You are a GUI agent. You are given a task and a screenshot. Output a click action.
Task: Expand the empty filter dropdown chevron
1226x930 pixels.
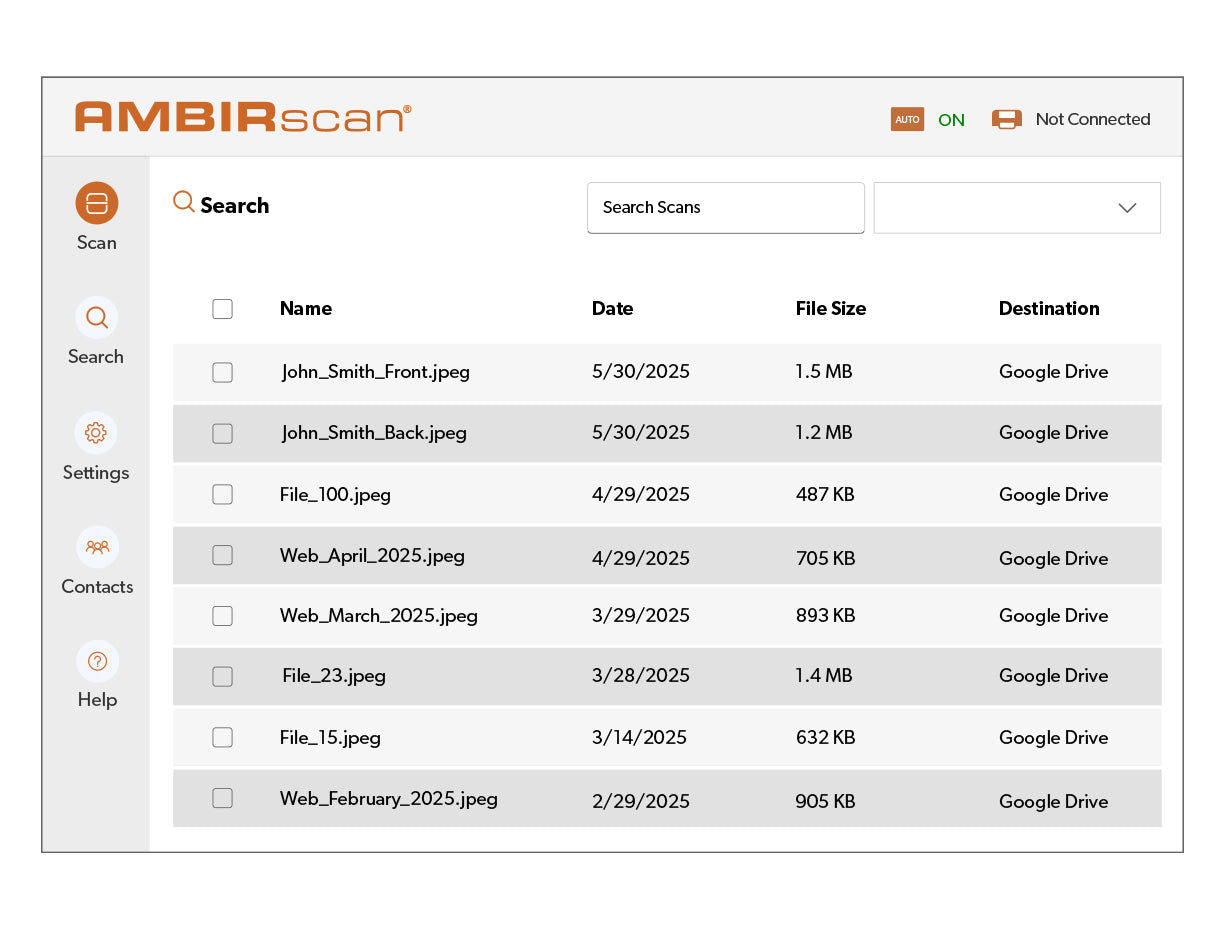1127,208
